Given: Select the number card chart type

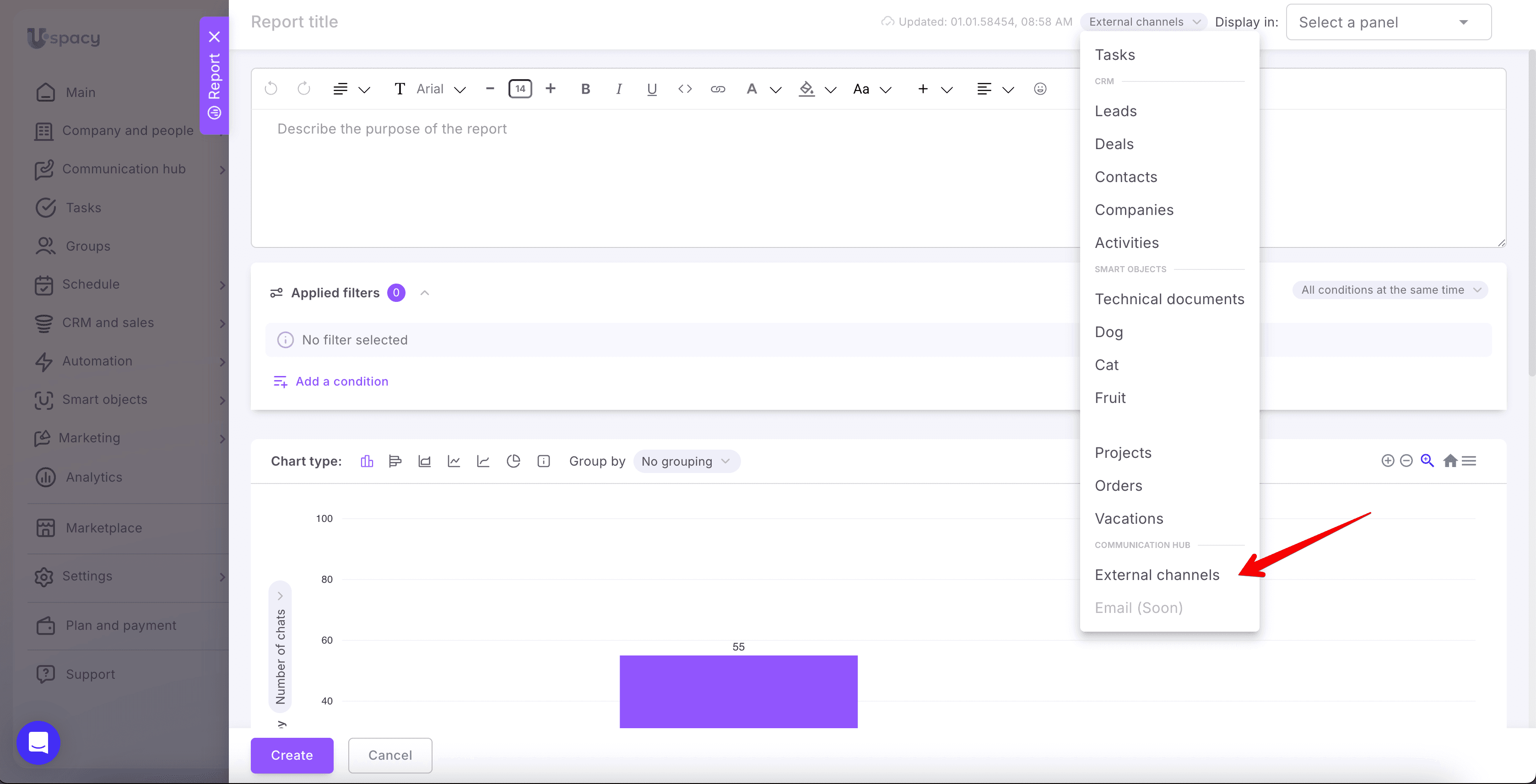Looking at the screenshot, I should point(543,461).
